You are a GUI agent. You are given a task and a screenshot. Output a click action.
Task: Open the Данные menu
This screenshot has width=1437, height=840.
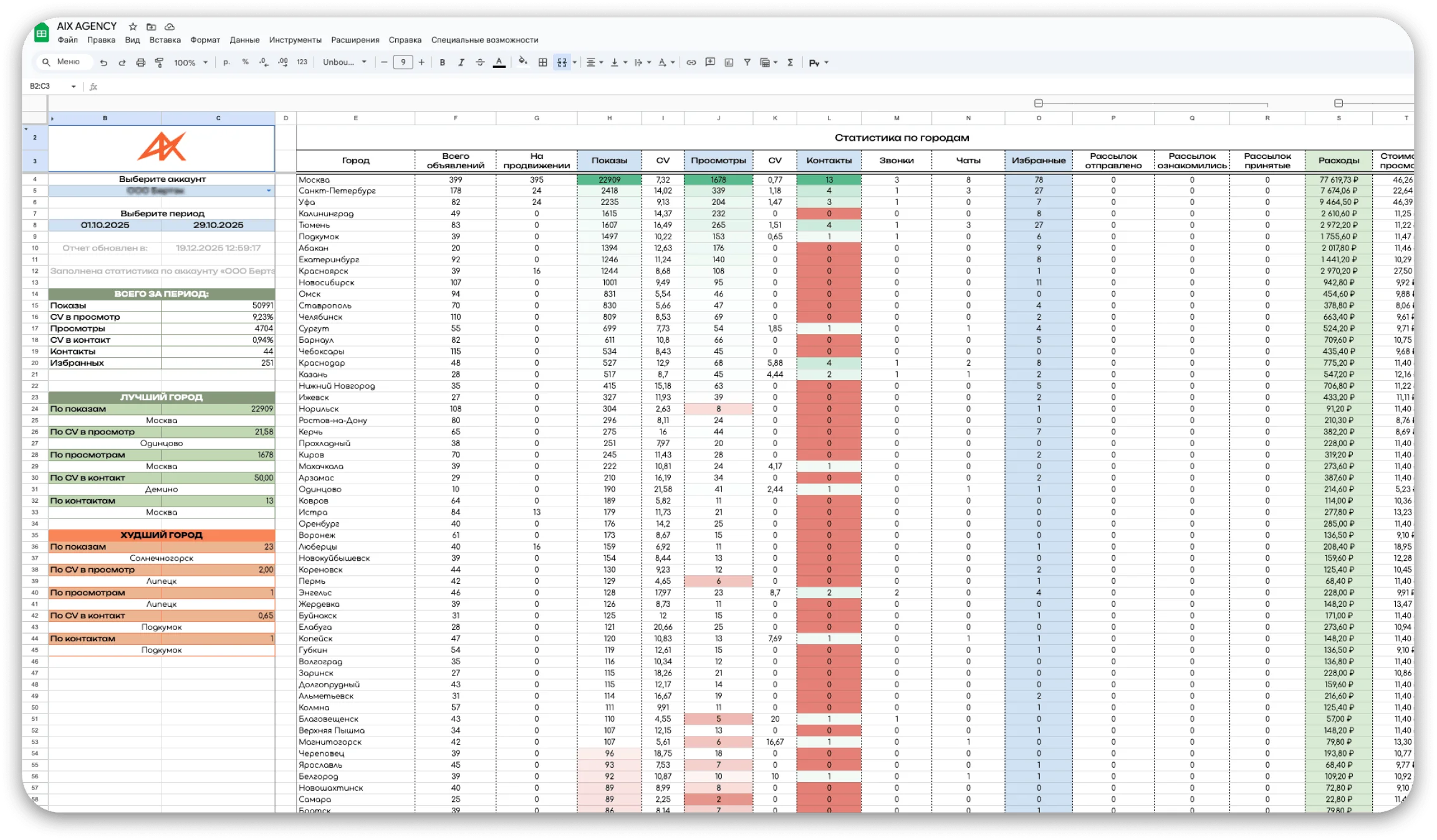[x=244, y=40]
